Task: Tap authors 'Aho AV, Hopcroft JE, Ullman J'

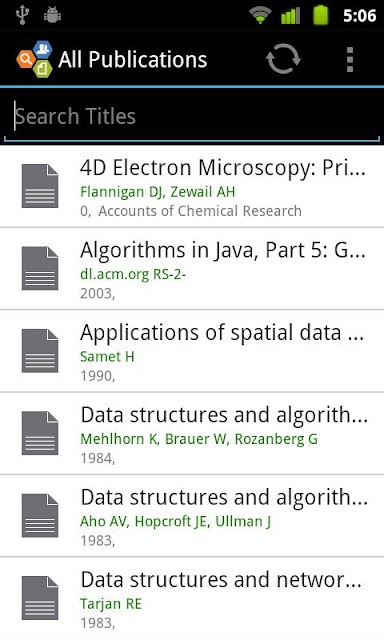Action: (175, 521)
